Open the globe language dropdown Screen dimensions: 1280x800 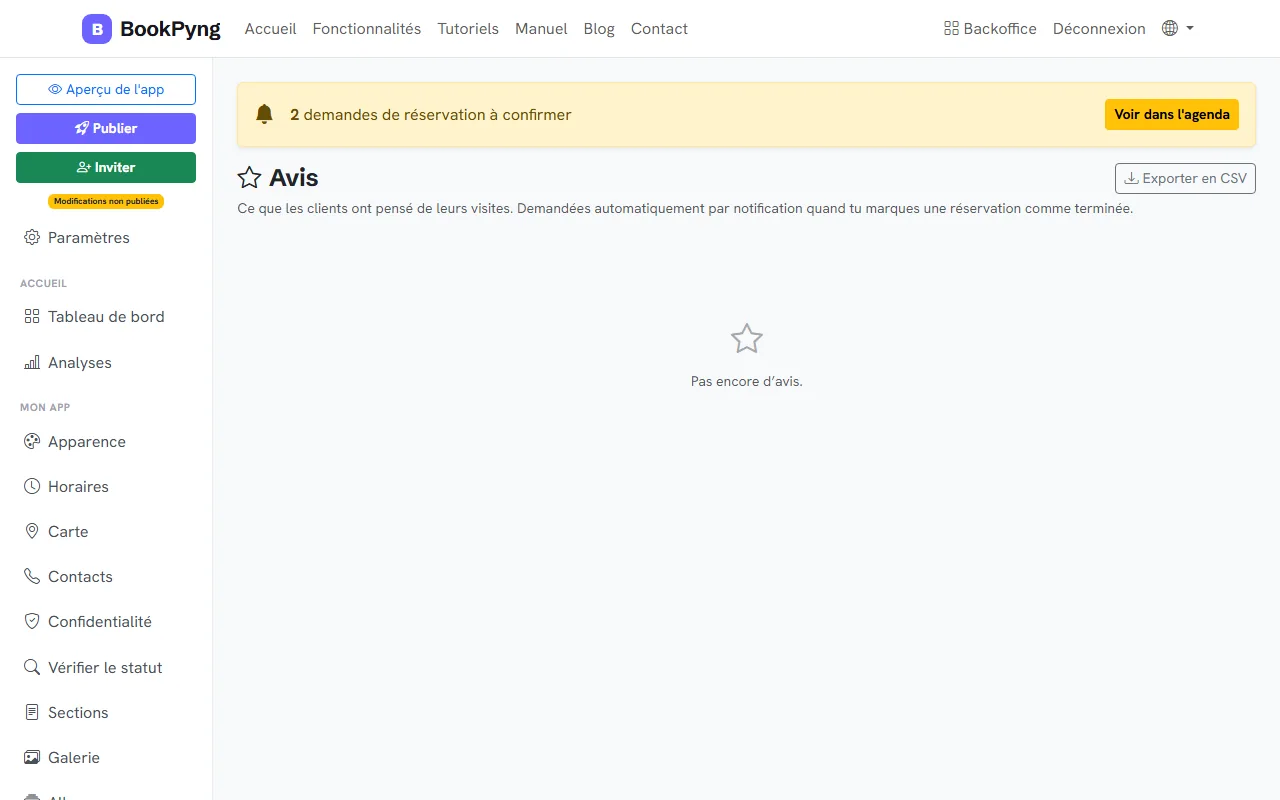(1178, 29)
